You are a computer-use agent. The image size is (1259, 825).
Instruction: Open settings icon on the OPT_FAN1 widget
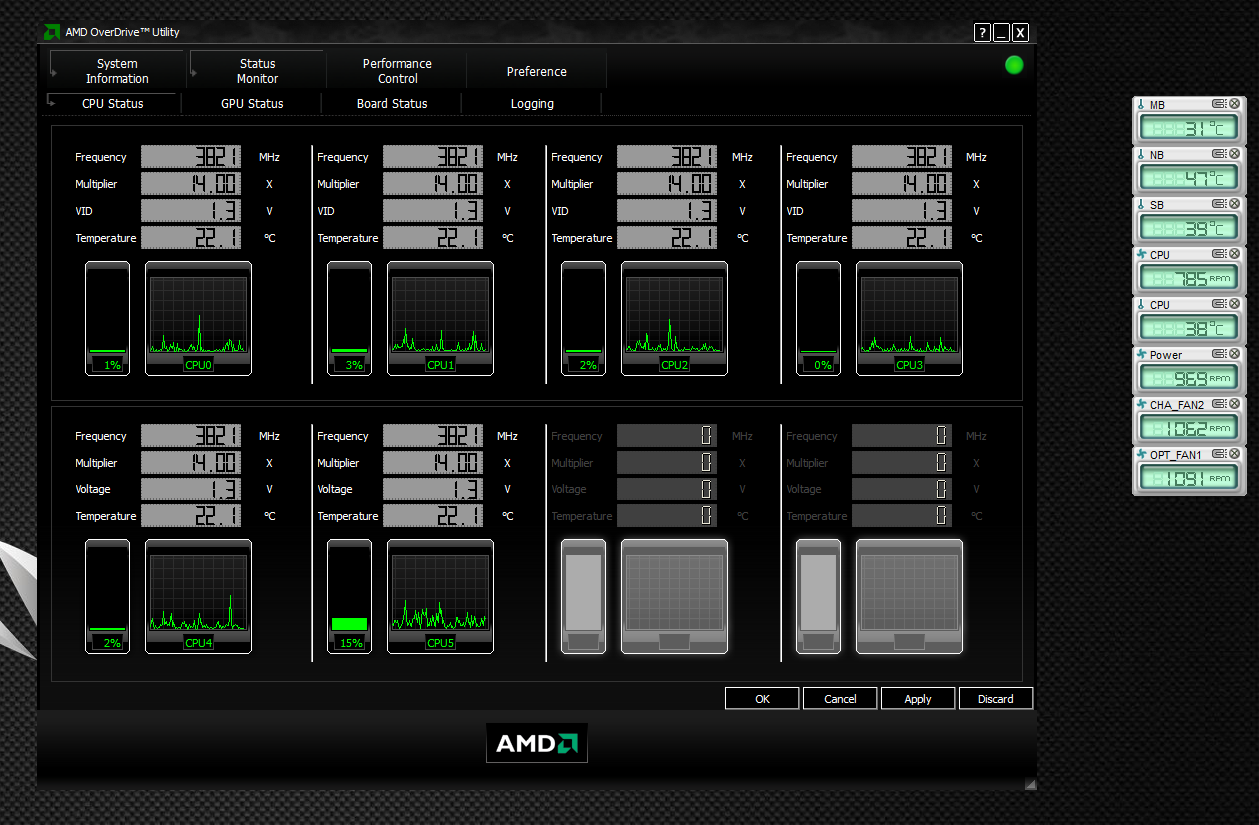pos(1219,454)
